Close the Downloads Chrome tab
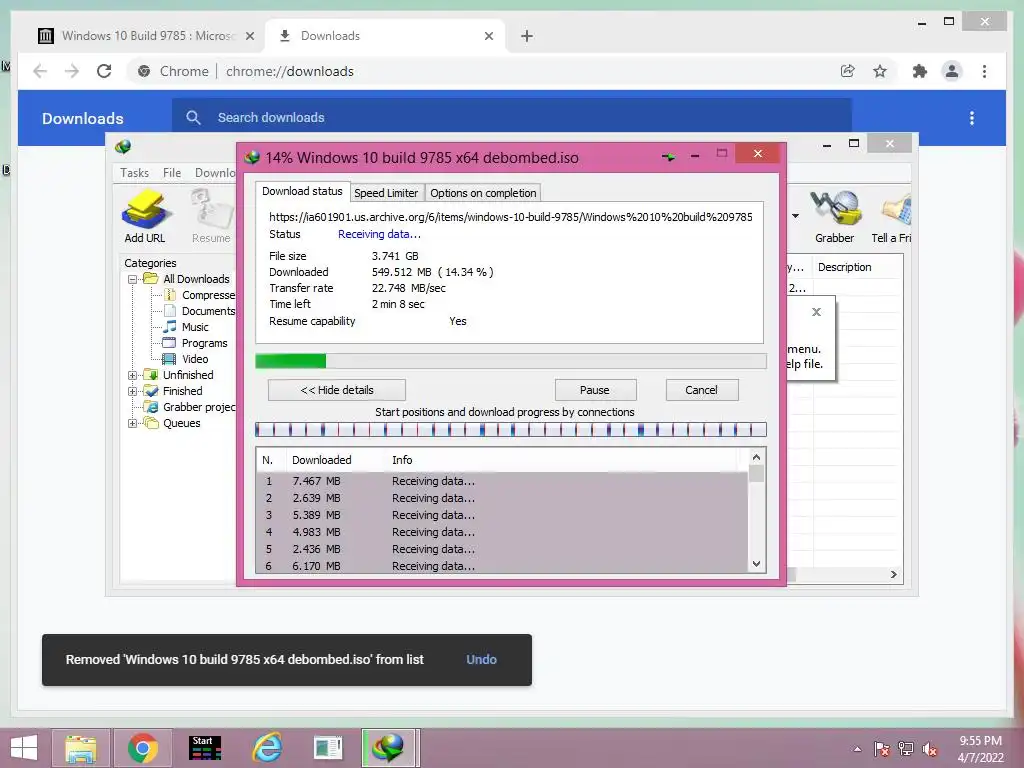This screenshot has height=768, width=1024. [488, 36]
